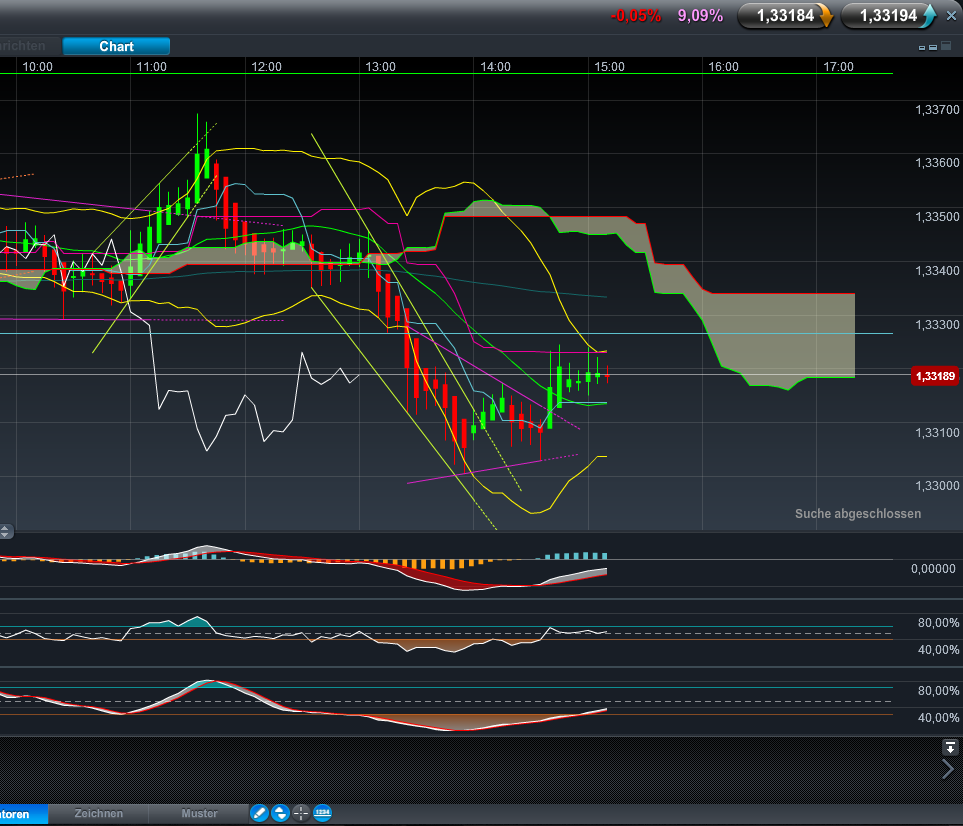The image size is (963, 826).
Task: Click the sell button showing 1,33184
Action: pos(784,16)
